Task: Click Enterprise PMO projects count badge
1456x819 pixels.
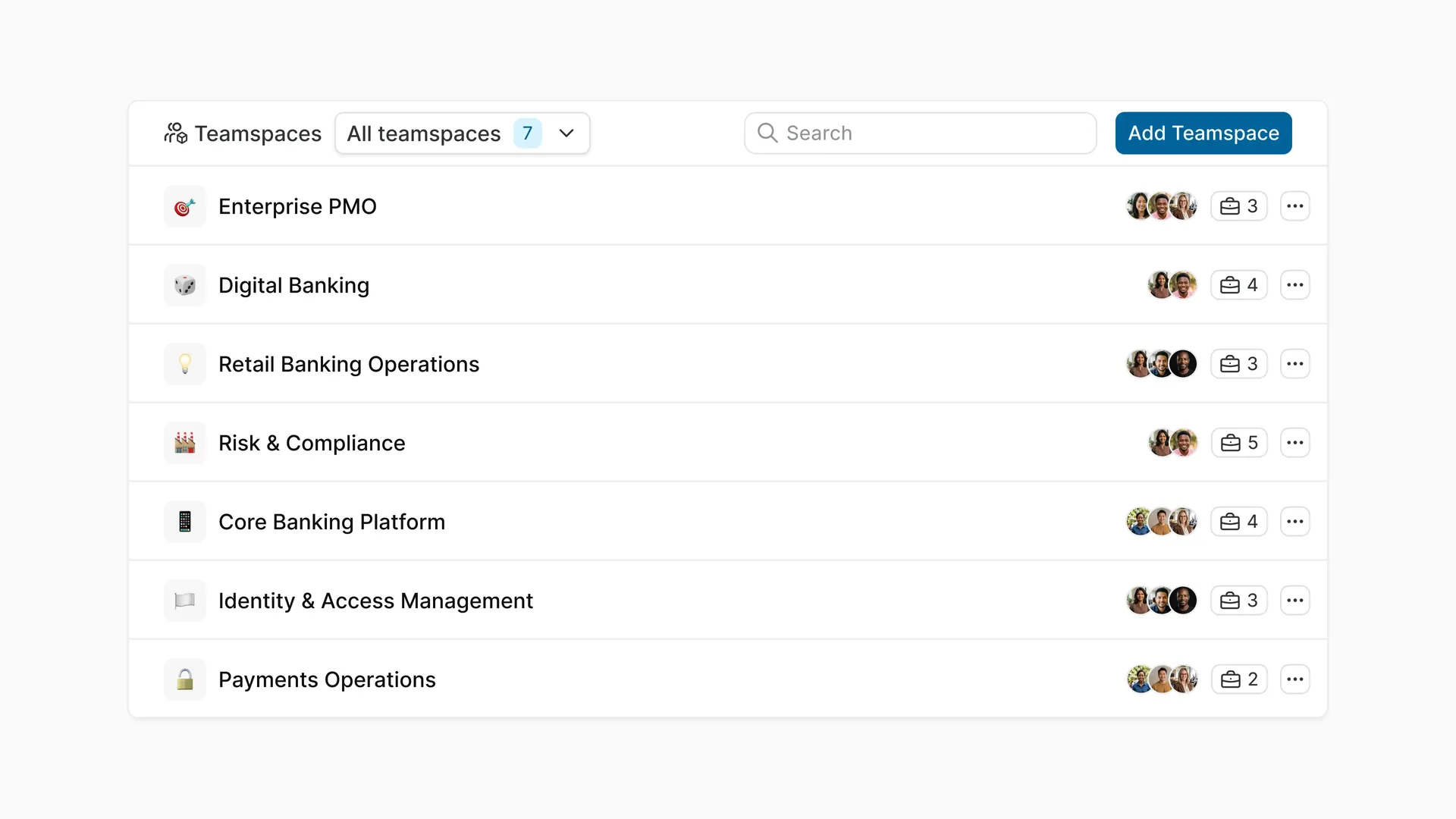Action: tap(1239, 206)
